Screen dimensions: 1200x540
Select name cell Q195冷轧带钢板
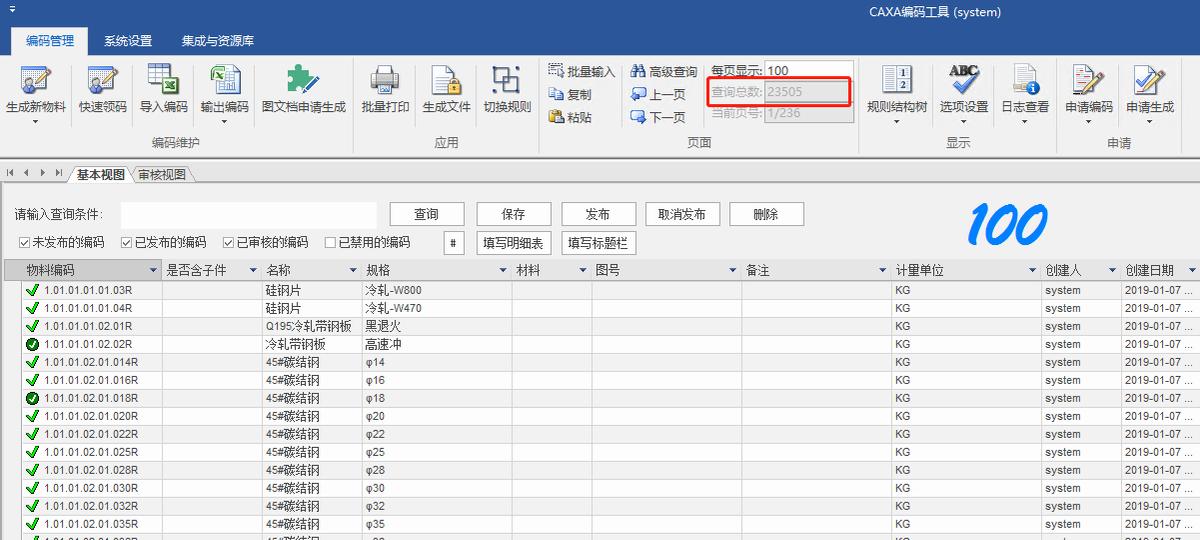(x=312, y=326)
